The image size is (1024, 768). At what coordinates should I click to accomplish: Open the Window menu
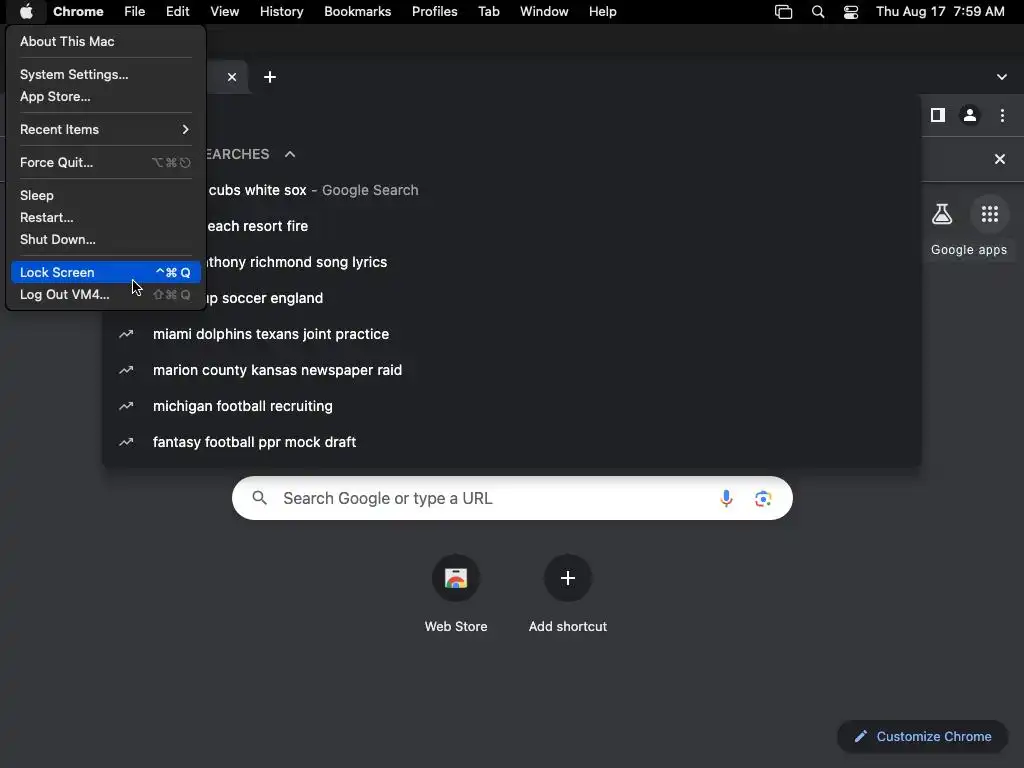pyautogui.click(x=544, y=12)
